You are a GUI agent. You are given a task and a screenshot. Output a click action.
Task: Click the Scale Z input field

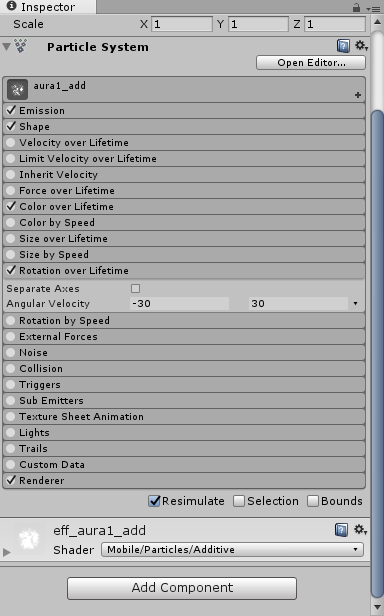[335, 24]
